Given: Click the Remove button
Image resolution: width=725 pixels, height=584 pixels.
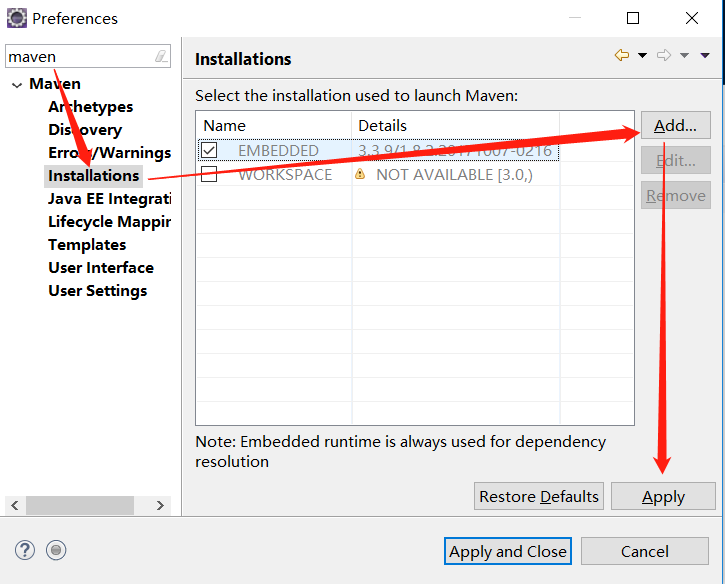Looking at the screenshot, I should 676,196.
